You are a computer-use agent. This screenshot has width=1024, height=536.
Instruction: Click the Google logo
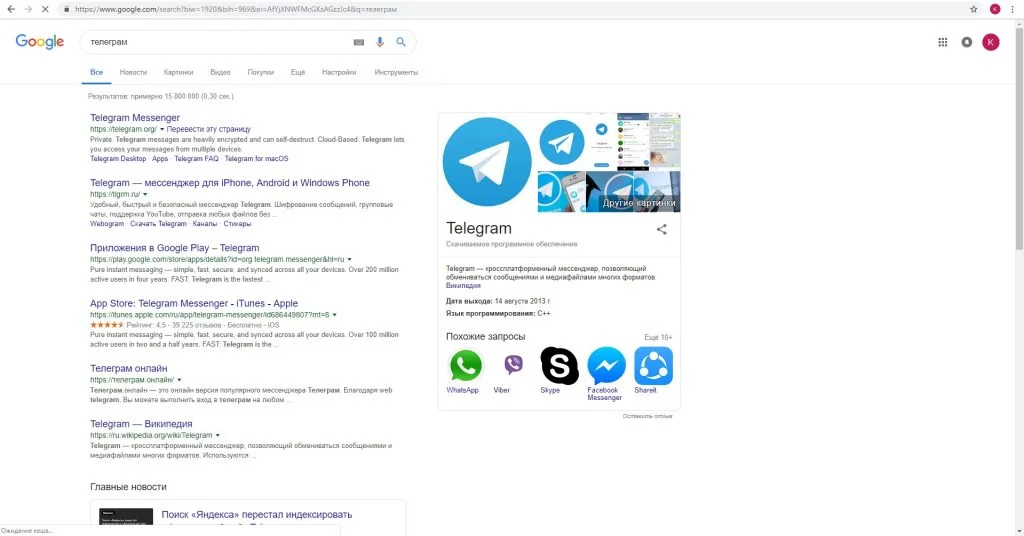40,42
